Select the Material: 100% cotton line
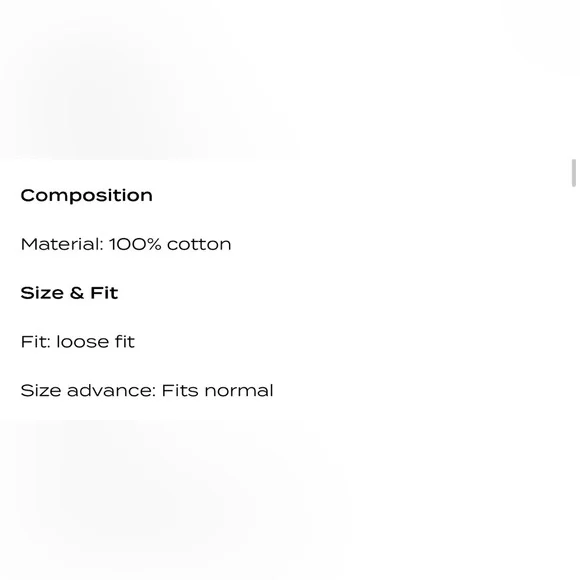This screenshot has width=580, height=580. [x=126, y=244]
